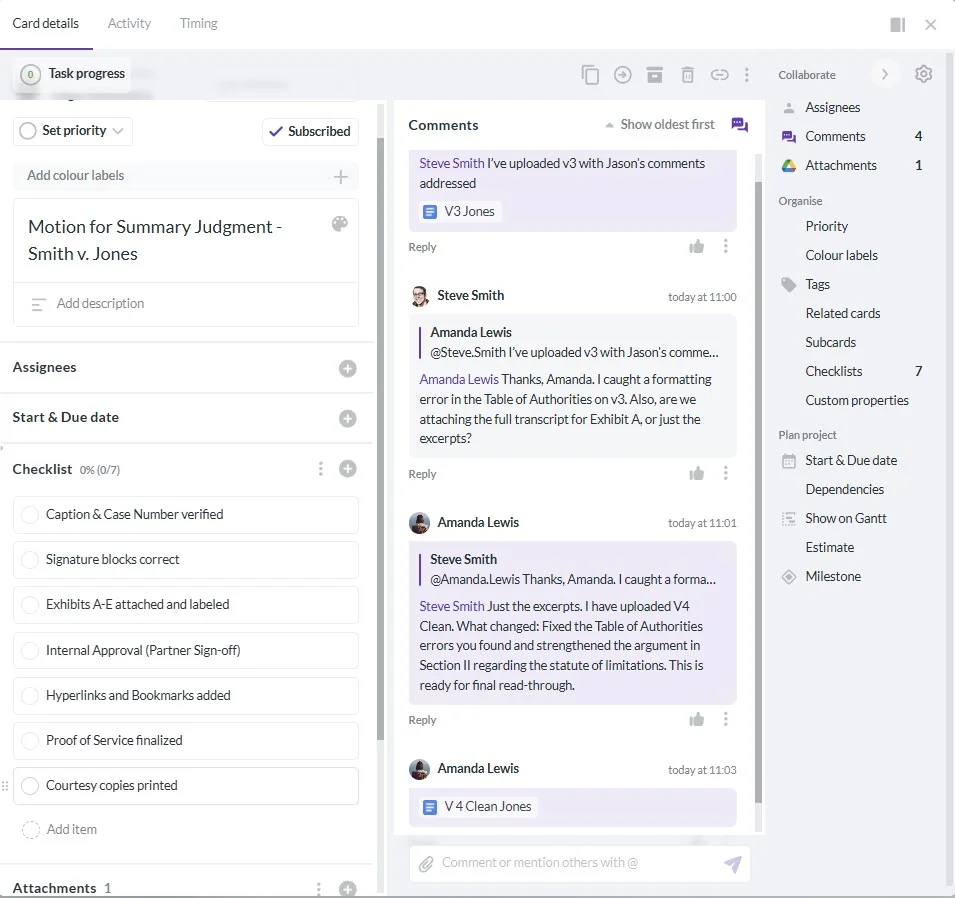Click the comment input field at the bottom
This screenshot has width=955, height=898.
click(560, 863)
